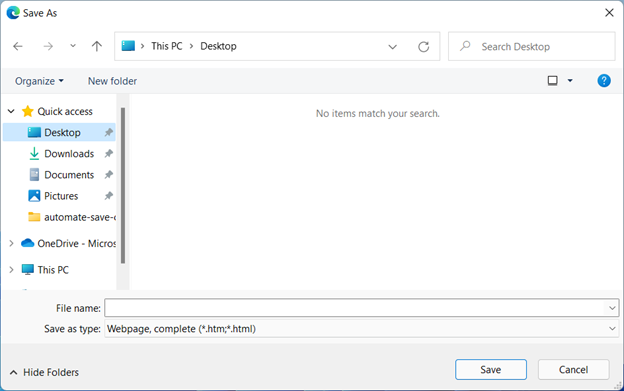Viewport: 624px width, 391px height.
Task: Expand address bar previous locations dropdown
Action: (392, 47)
